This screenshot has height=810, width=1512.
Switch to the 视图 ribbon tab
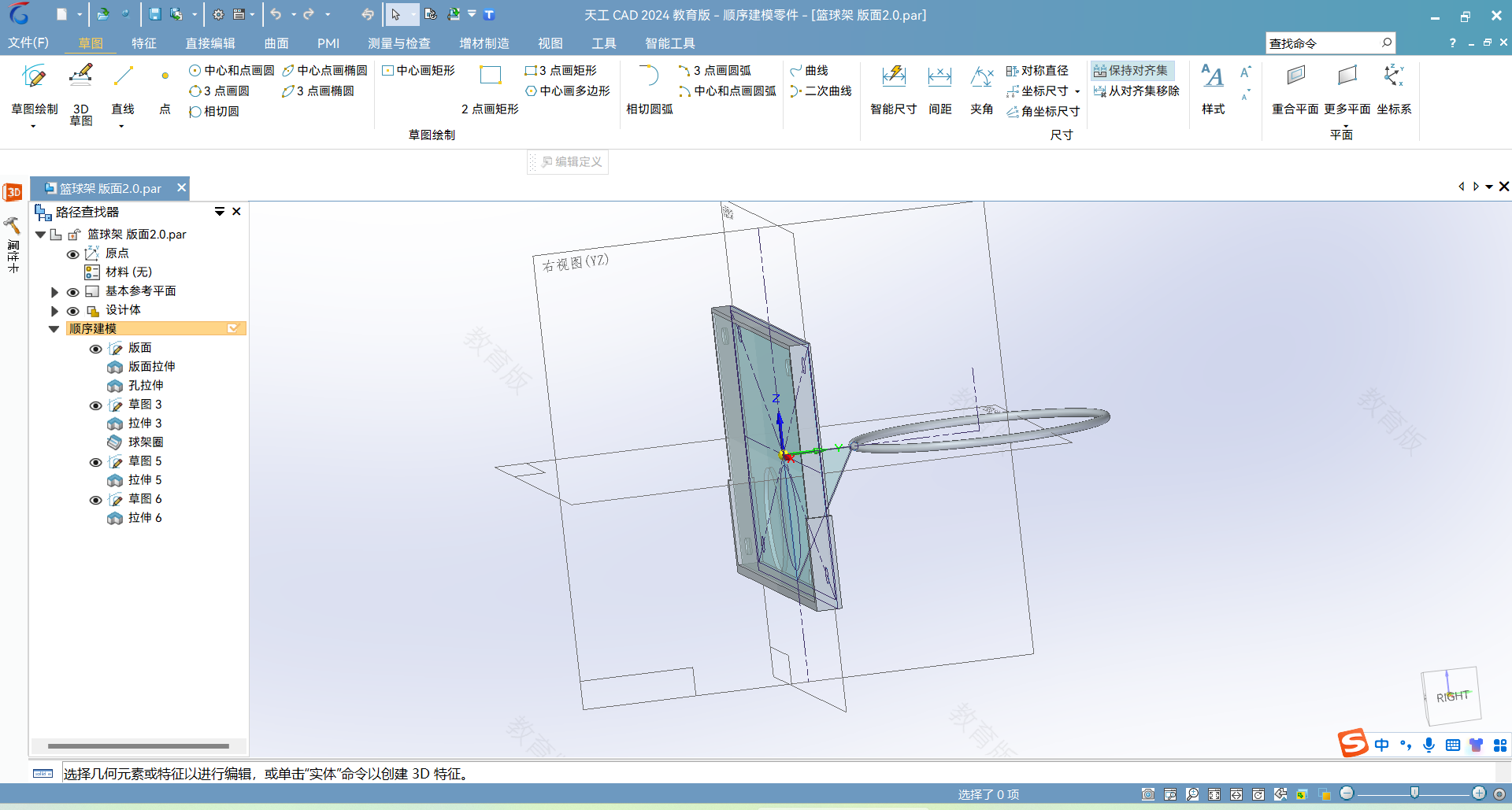tap(550, 43)
